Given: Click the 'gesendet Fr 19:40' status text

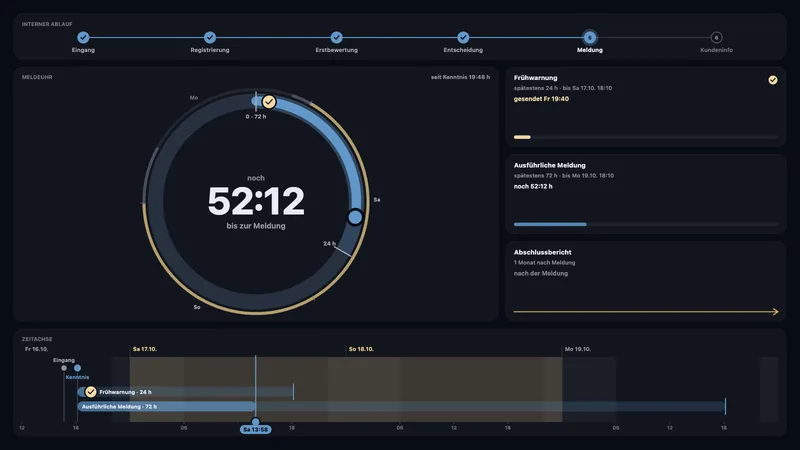Looking at the screenshot, I should (541, 99).
